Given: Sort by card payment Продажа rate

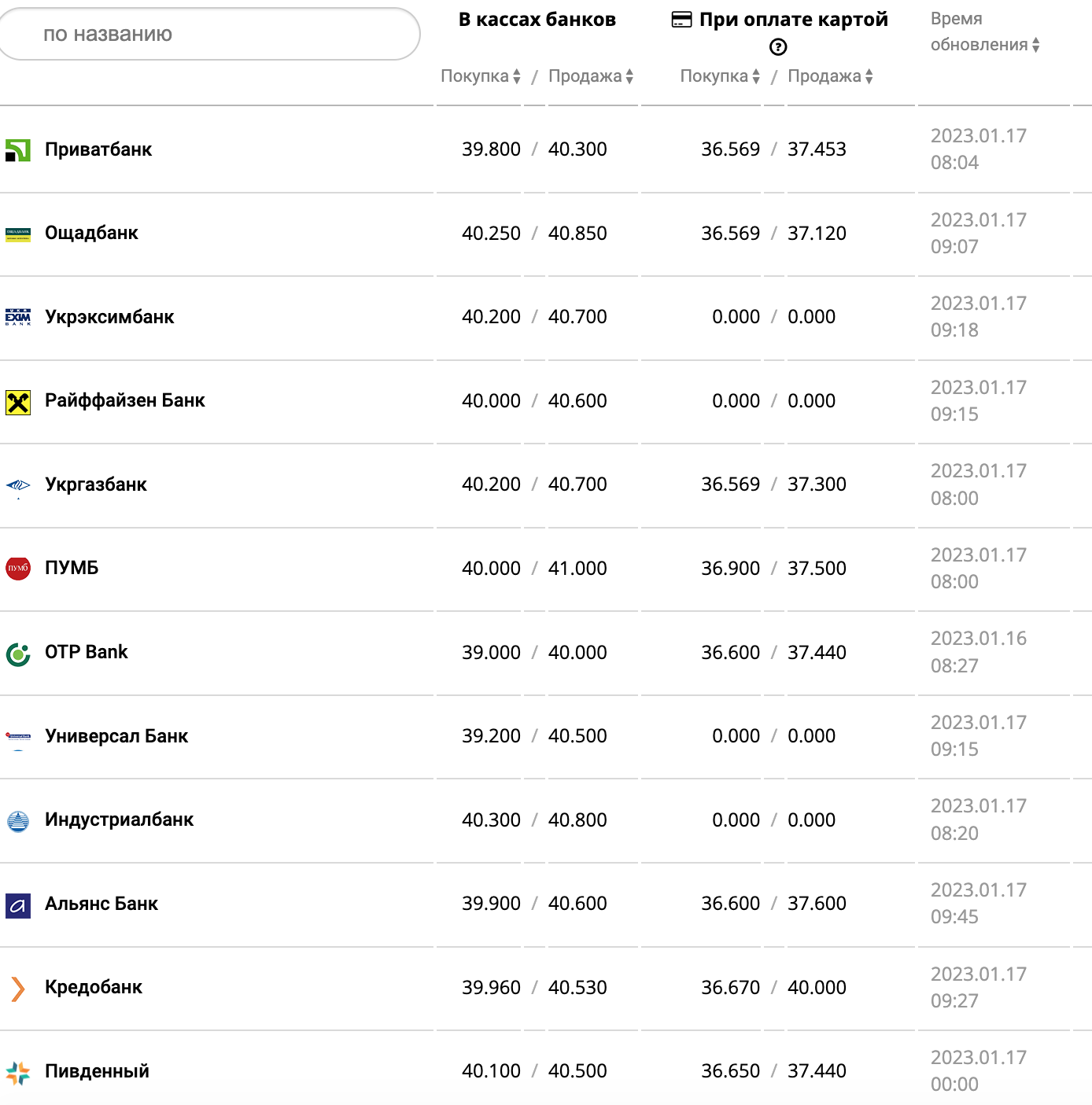Looking at the screenshot, I should 830,76.
